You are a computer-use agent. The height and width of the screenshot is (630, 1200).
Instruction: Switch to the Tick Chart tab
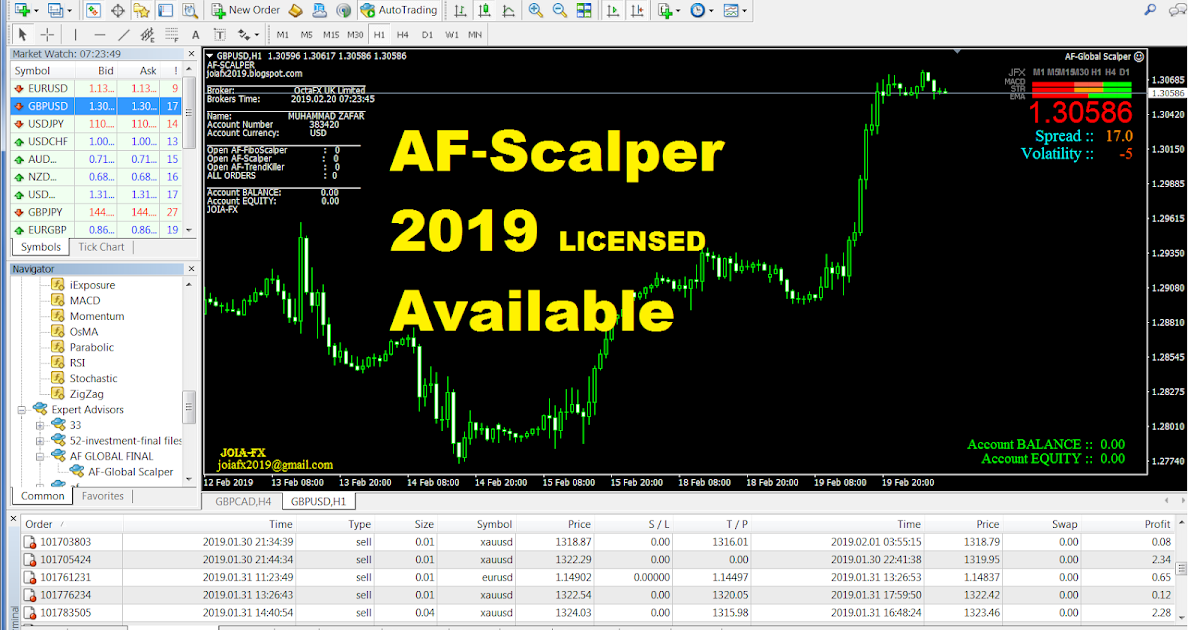point(101,247)
